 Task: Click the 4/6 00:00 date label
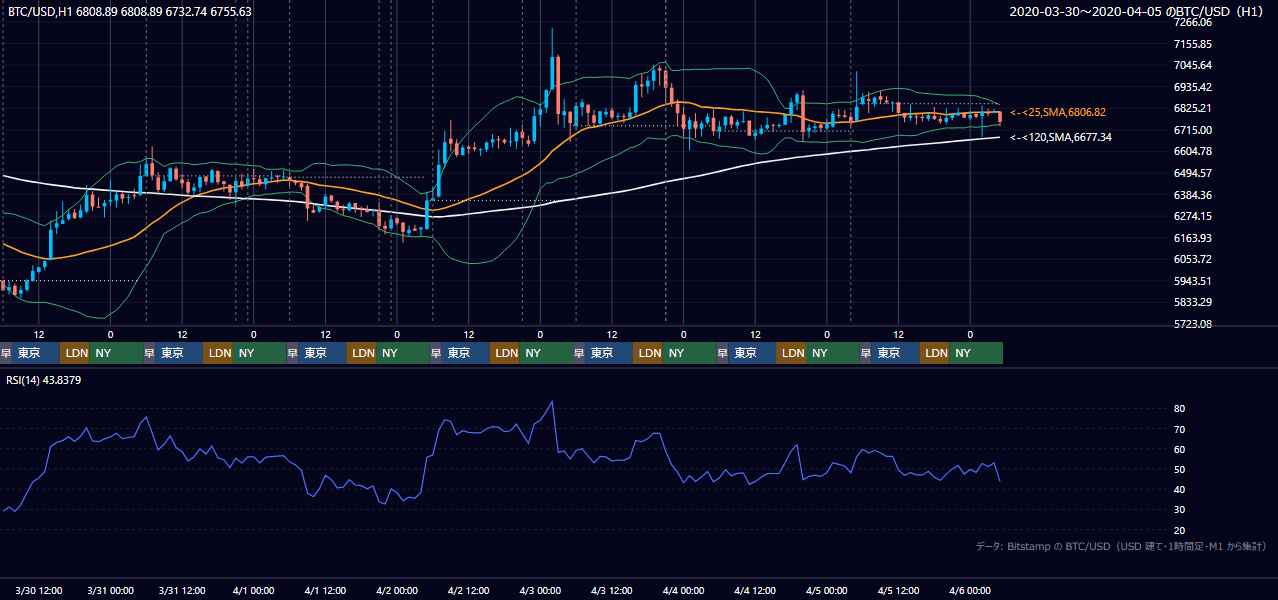point(970,590)
